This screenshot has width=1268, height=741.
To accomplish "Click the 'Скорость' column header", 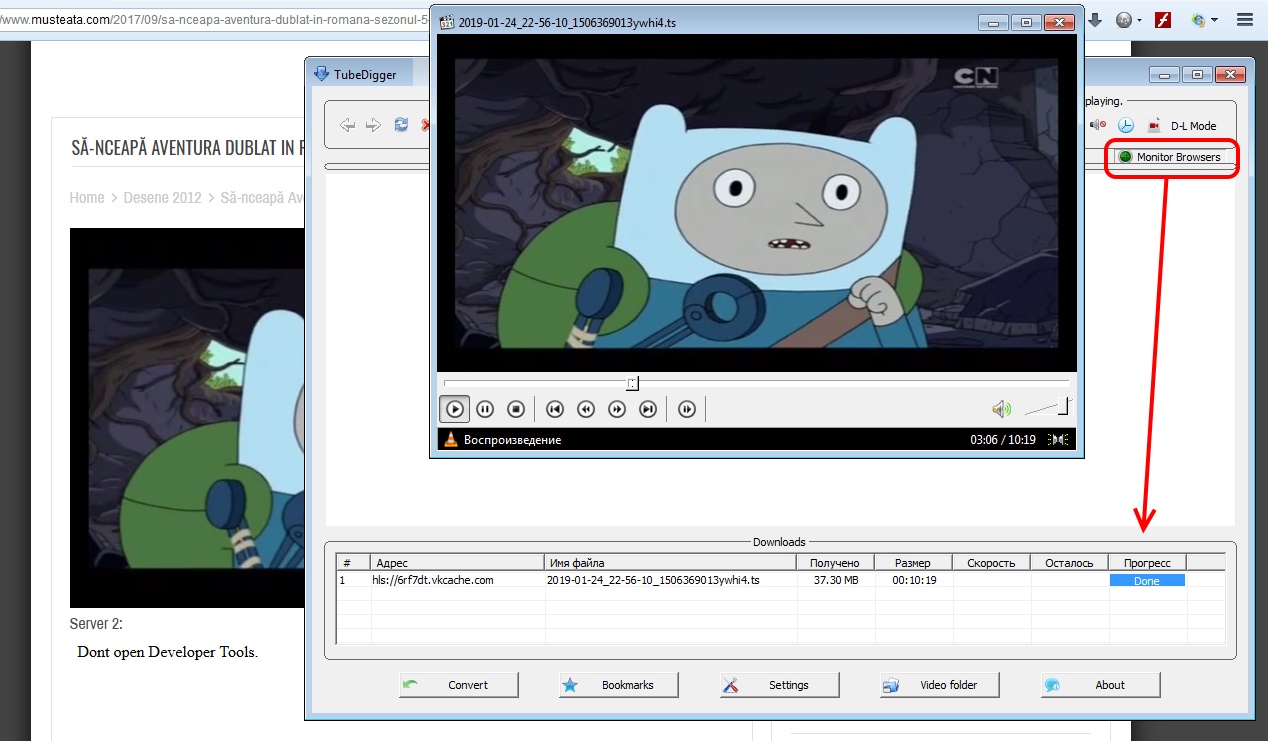I will click(x=991, y=563).
